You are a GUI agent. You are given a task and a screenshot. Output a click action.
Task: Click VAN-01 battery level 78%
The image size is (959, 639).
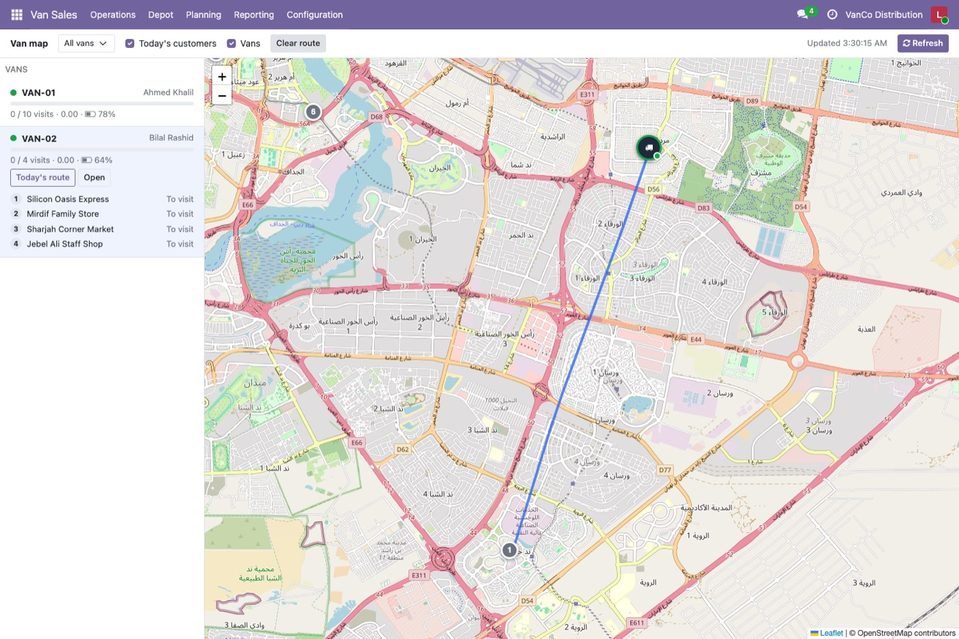100,114
